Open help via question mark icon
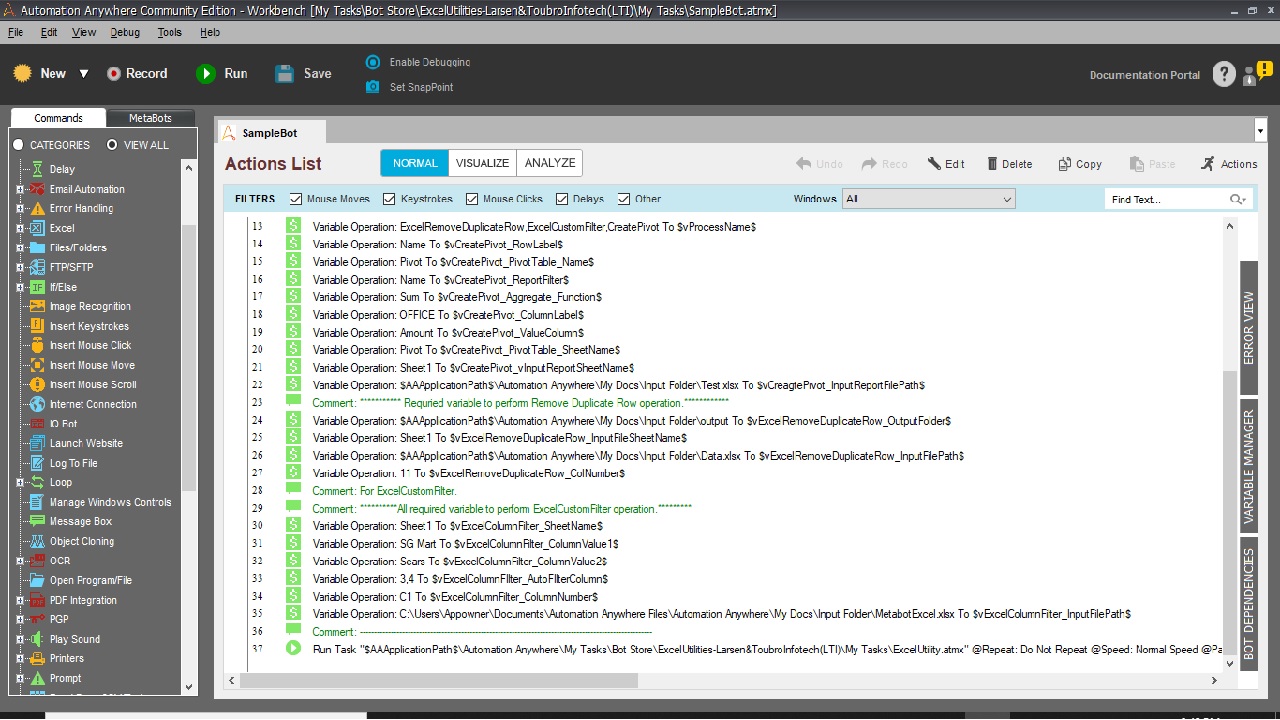This screenshot has height=720, width=1280. pyautogui.click(x=1224, y=74)
